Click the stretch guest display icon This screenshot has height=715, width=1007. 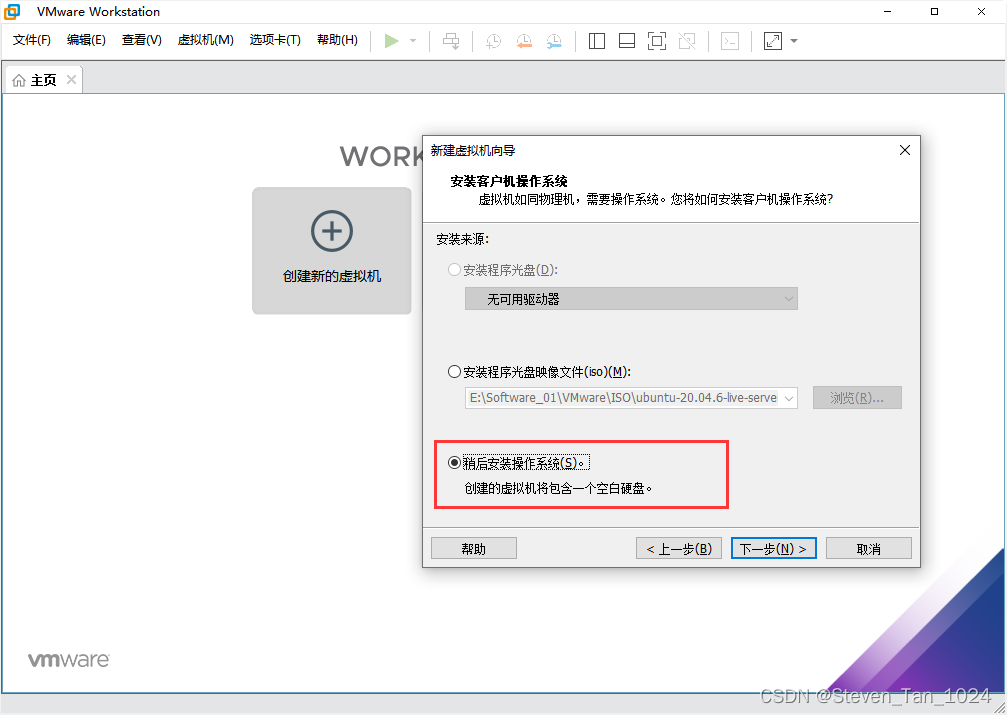tap(773, 41)
